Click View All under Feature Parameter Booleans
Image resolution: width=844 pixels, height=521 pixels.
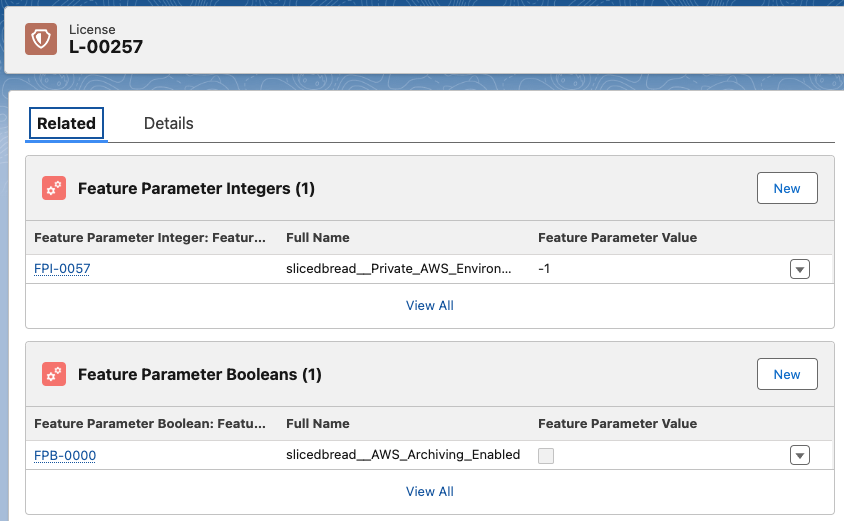click(430, 491)
